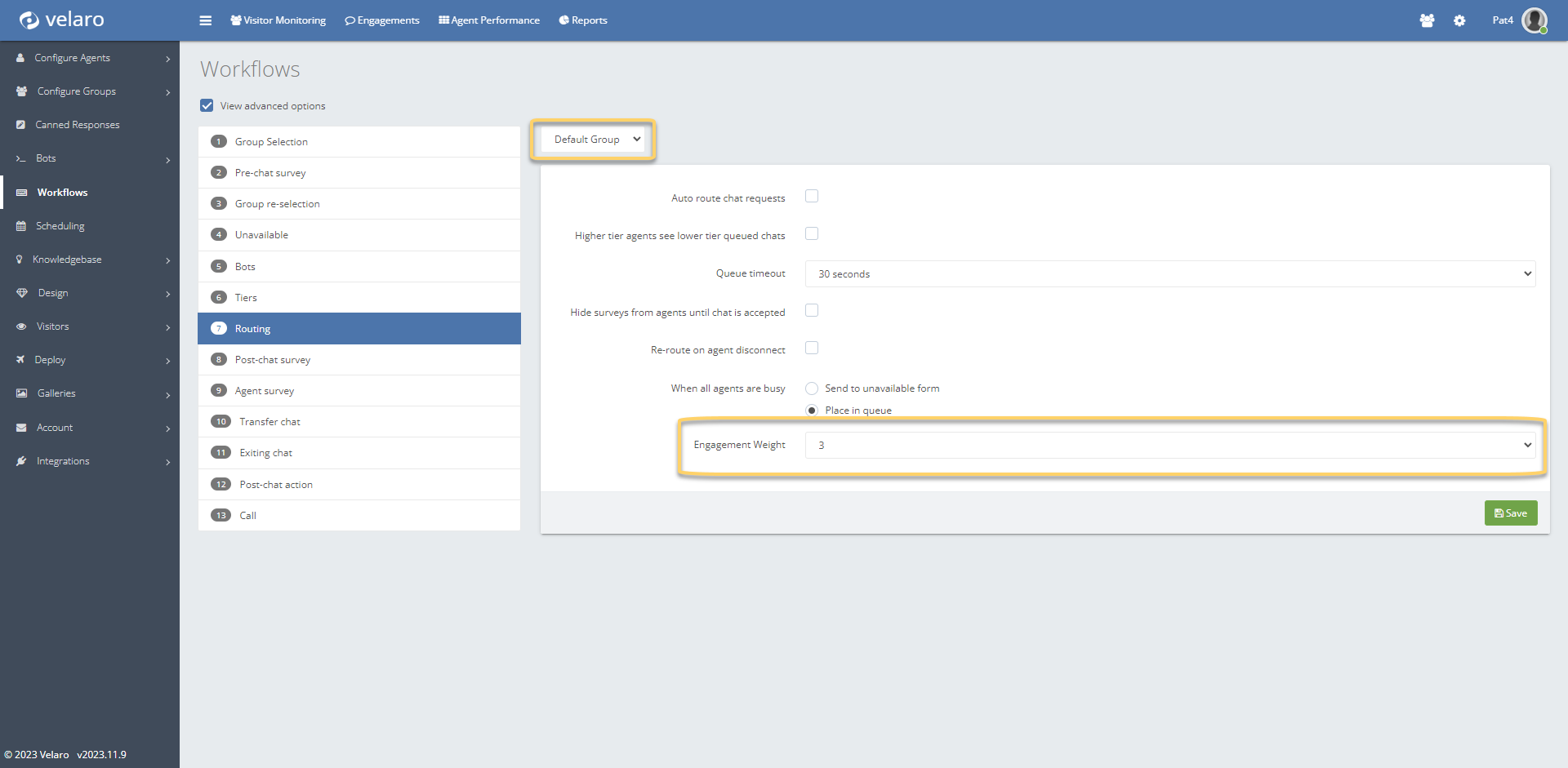Click the Canned Responses sidebar icon
The width and height of the screenshot is (1568, 768).
pos(21,125)
